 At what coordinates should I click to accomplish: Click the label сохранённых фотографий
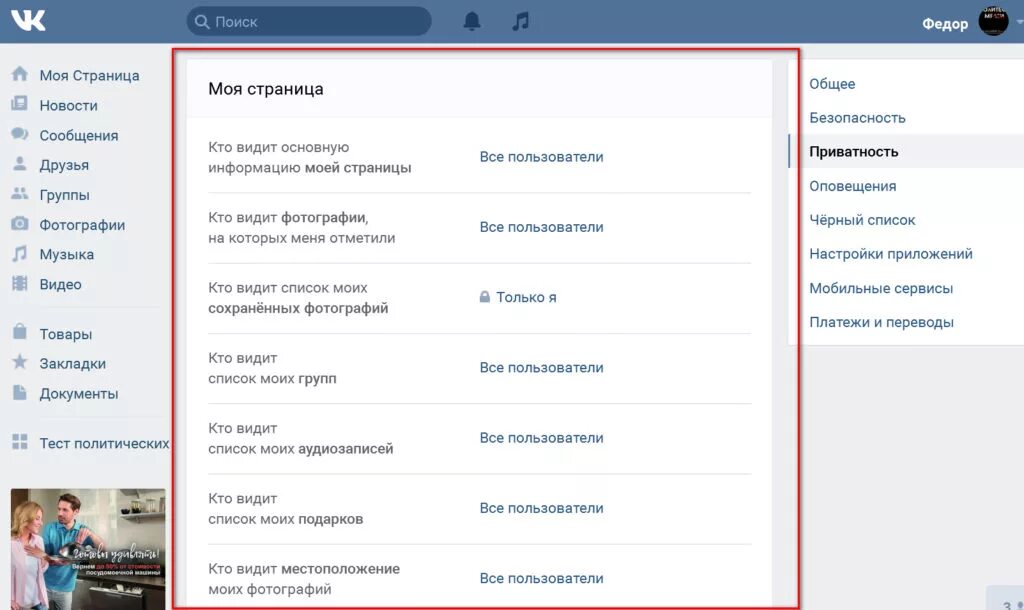pos(298,308)
